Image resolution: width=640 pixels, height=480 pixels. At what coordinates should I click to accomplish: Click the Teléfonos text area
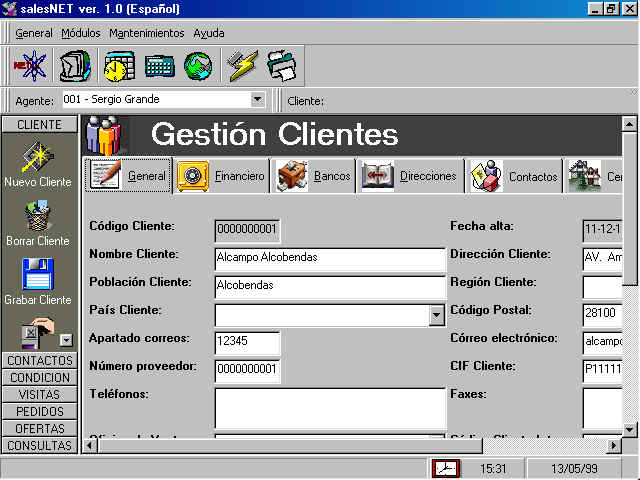coord(330,407)
